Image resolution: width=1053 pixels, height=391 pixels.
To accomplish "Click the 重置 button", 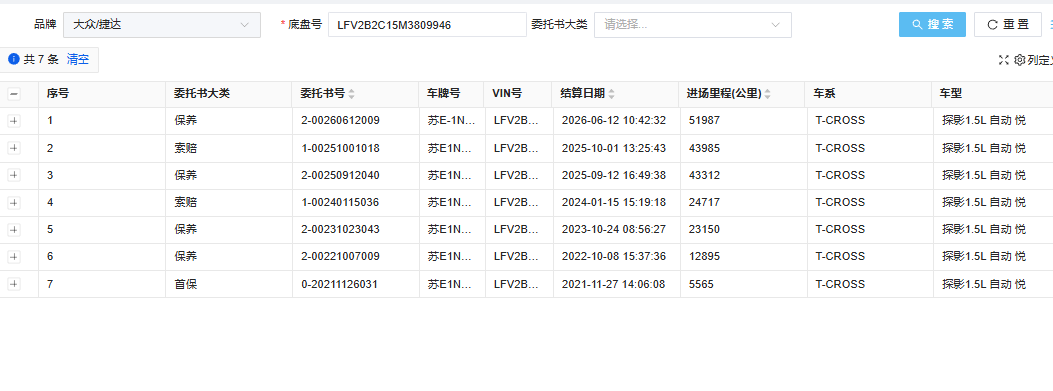I will [x=1007, y=25].
